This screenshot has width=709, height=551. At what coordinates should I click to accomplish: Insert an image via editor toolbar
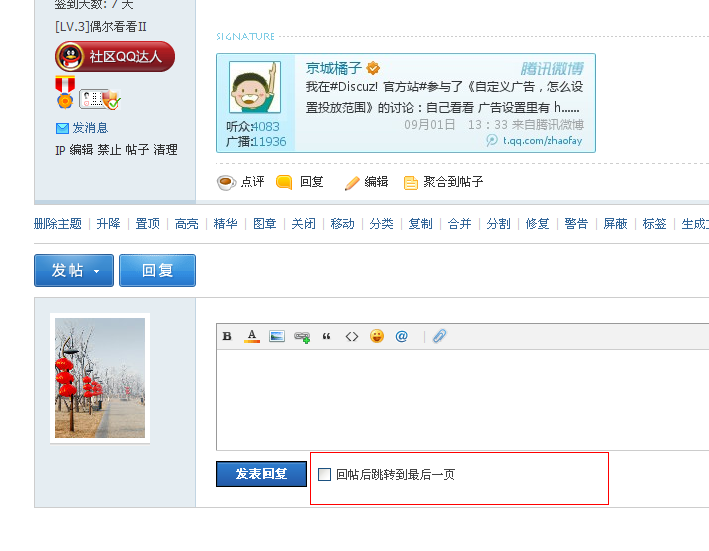tap(277, 336)
